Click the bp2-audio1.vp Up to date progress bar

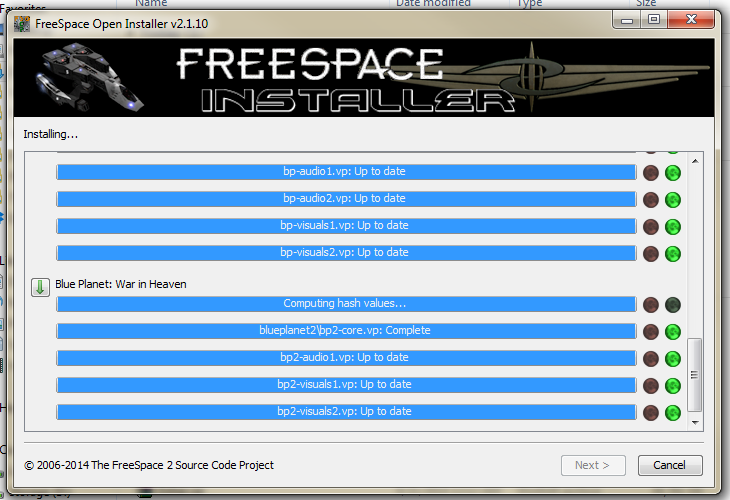(346, 358)
